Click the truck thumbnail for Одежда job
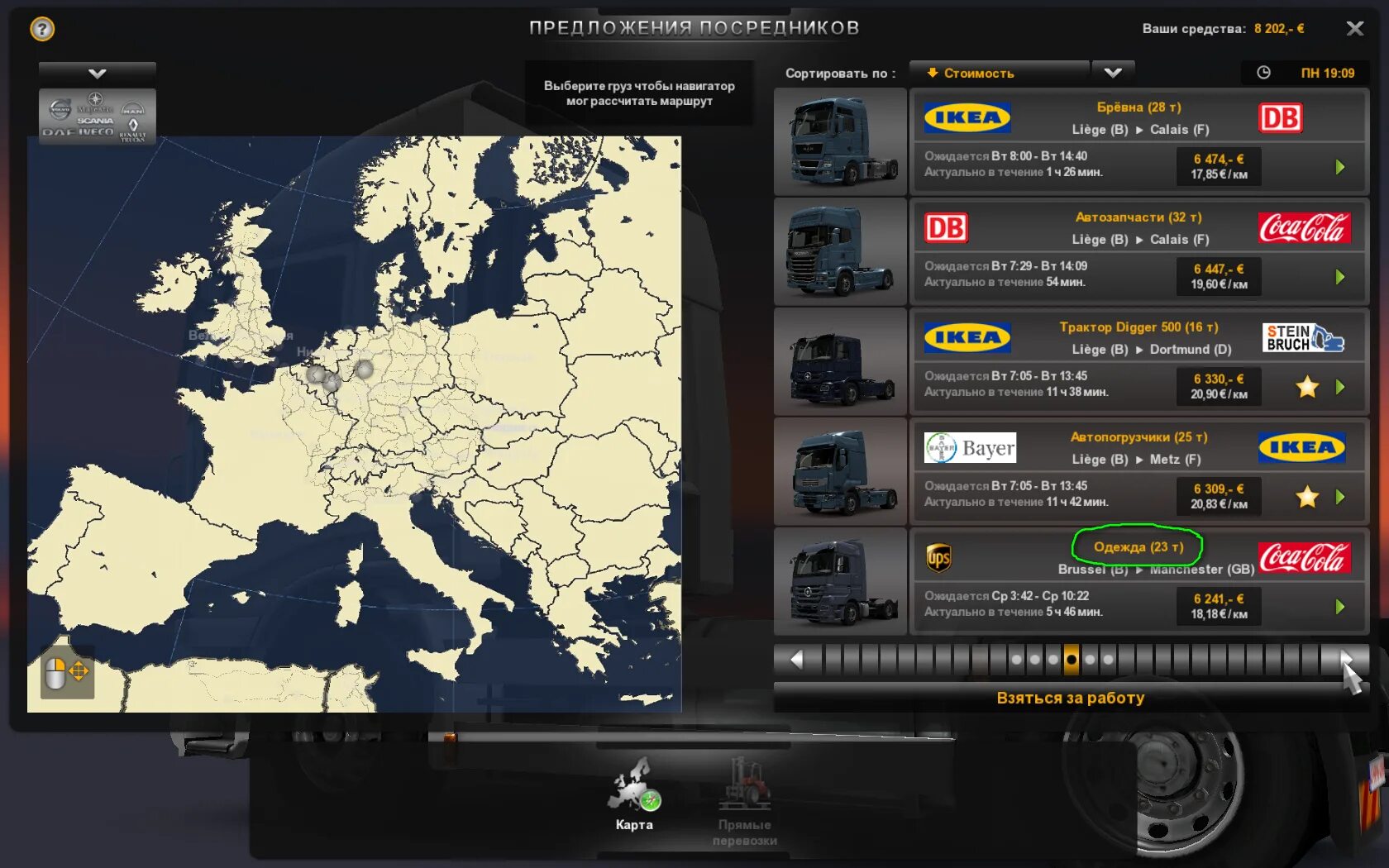This screenshot has width=1389, height=868. [841, 582]
